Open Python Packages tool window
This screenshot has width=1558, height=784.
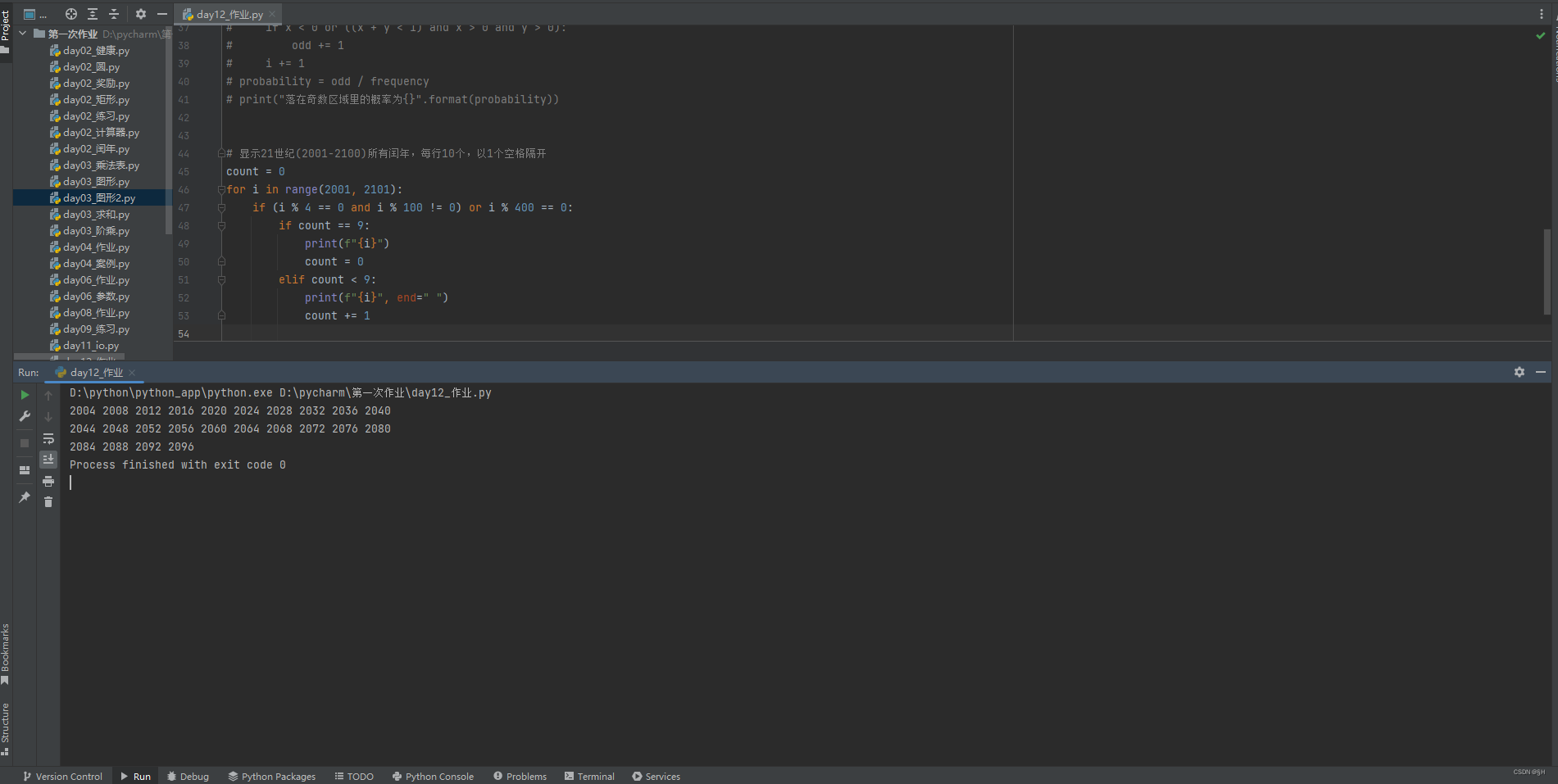pos(271,776)
